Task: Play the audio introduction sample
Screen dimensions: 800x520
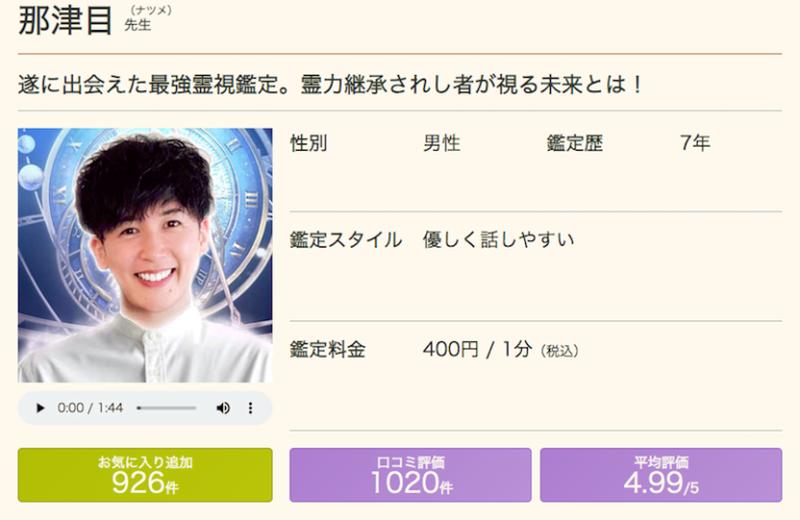Action: tap(40, 408)
